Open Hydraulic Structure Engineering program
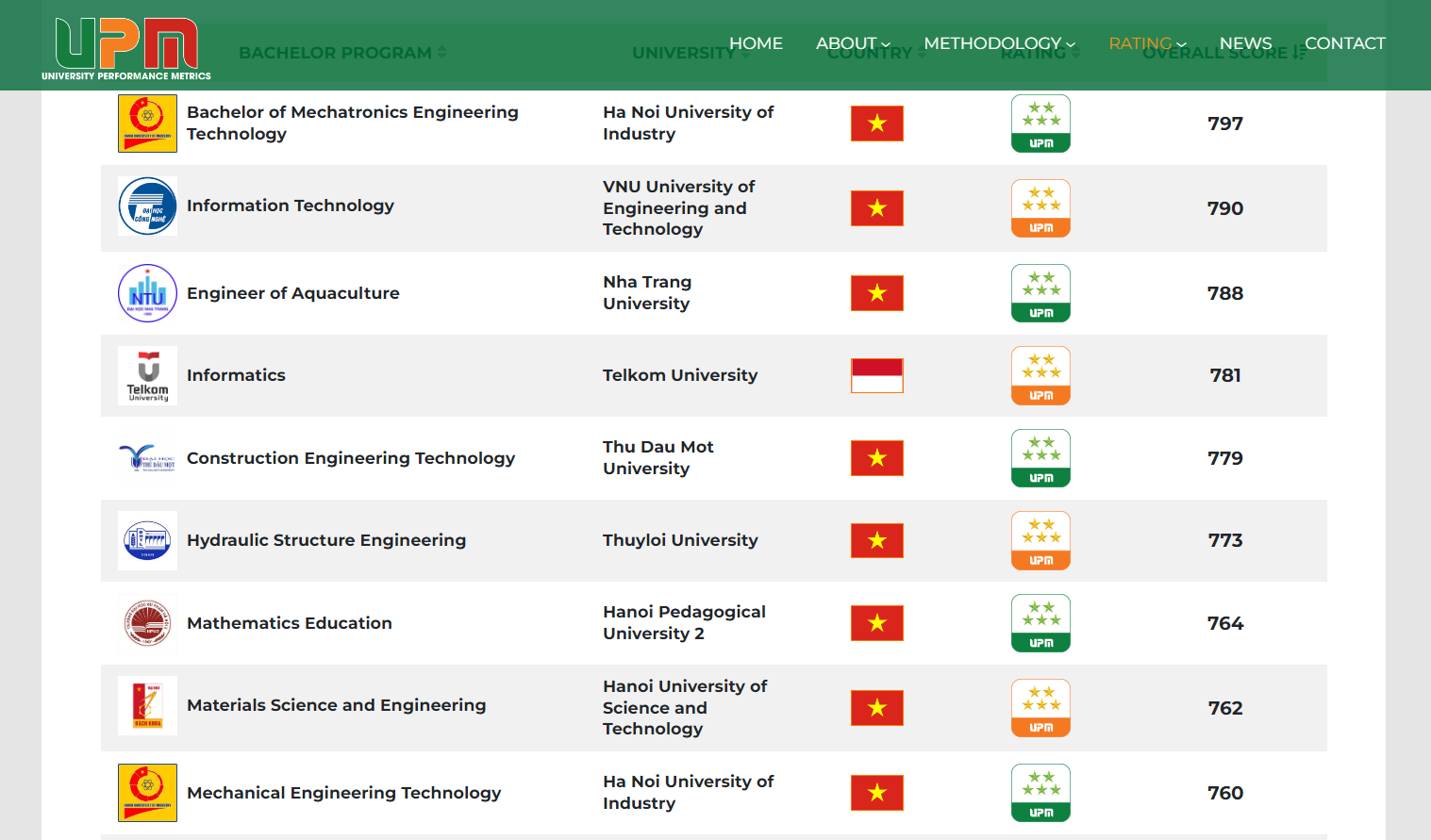The height and width of the screenshot is (840, 1431). click(x=326, y=540)
